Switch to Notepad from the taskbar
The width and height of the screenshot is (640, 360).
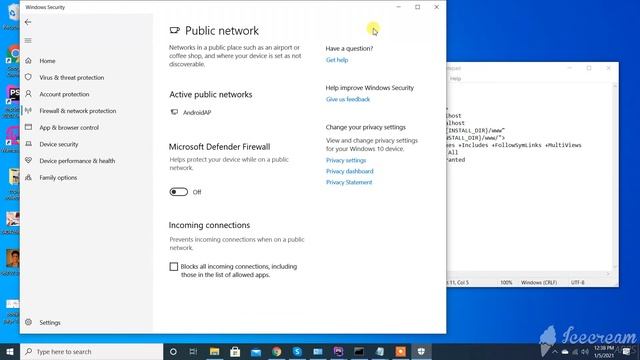point(380,351)
